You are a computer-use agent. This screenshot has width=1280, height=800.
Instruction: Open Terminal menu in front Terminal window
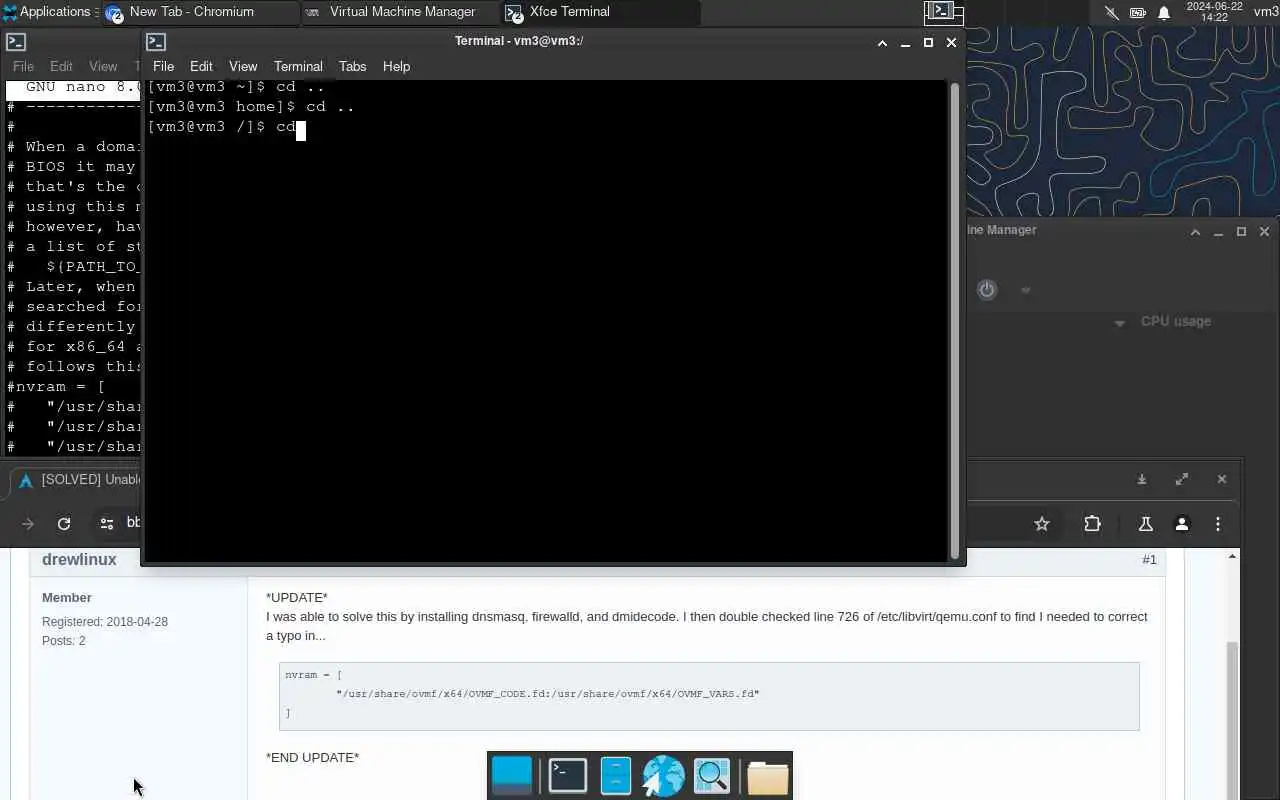(298, 66)
